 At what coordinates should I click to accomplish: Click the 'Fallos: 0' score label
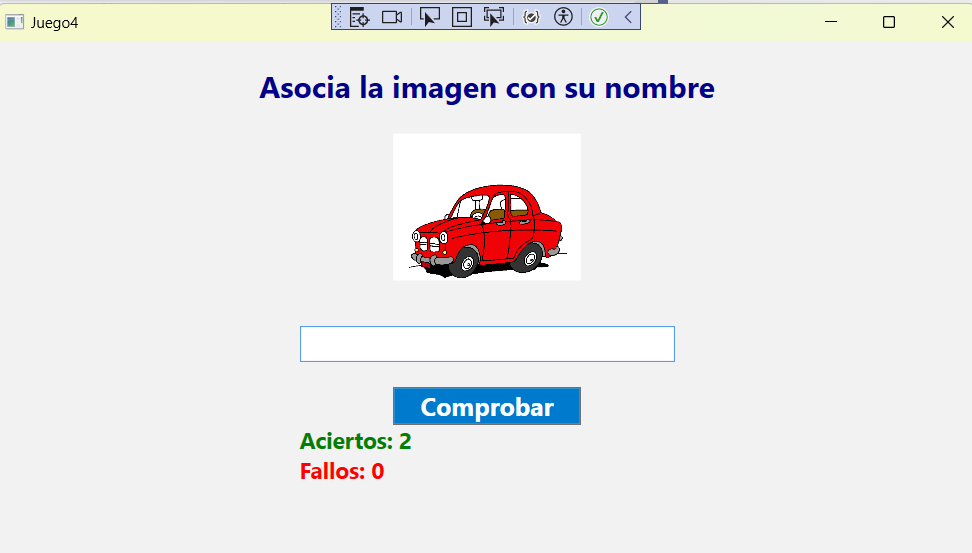click(x=342, y=471)
